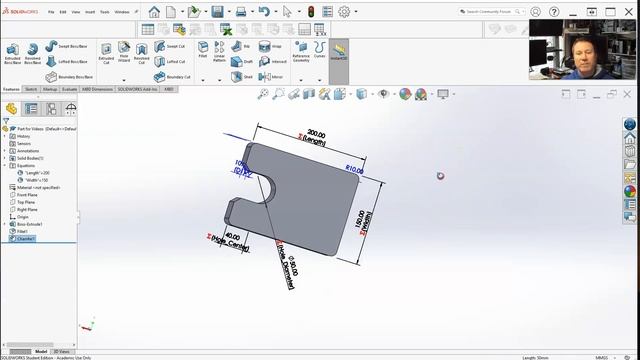The height and width of the screenshot is (360, 640).
Task: Select the Extruded Boss/Base tool
Action: (x=13, y=54)
